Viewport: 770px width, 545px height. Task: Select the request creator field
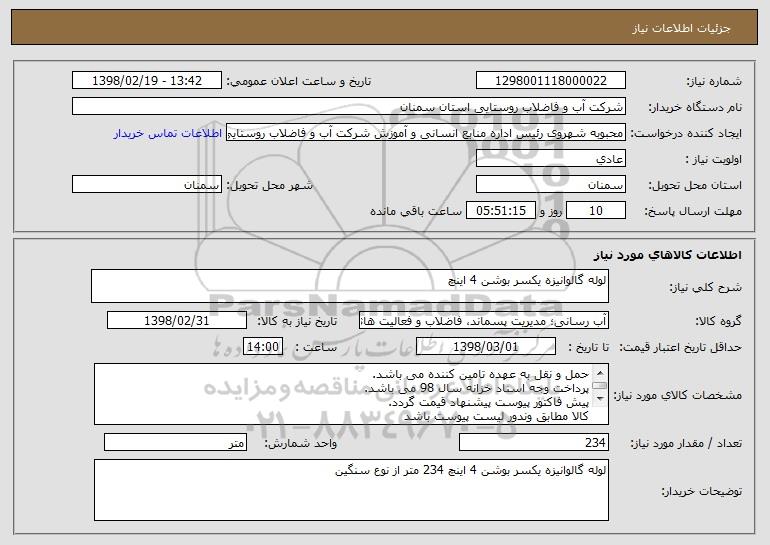(426, 133)
